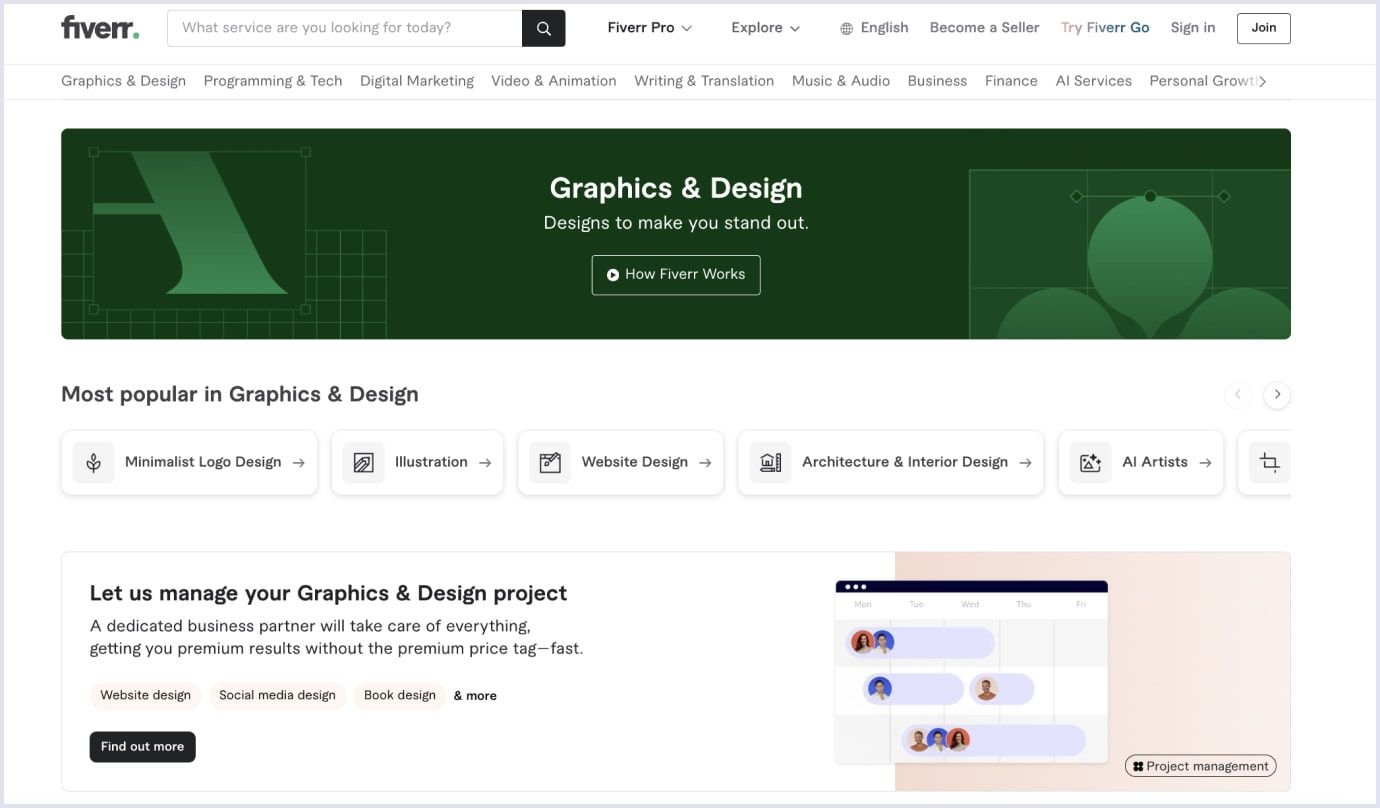Click Become a Seller link
The width and height of the screenshot is (1380, 808).
[984, 28]
